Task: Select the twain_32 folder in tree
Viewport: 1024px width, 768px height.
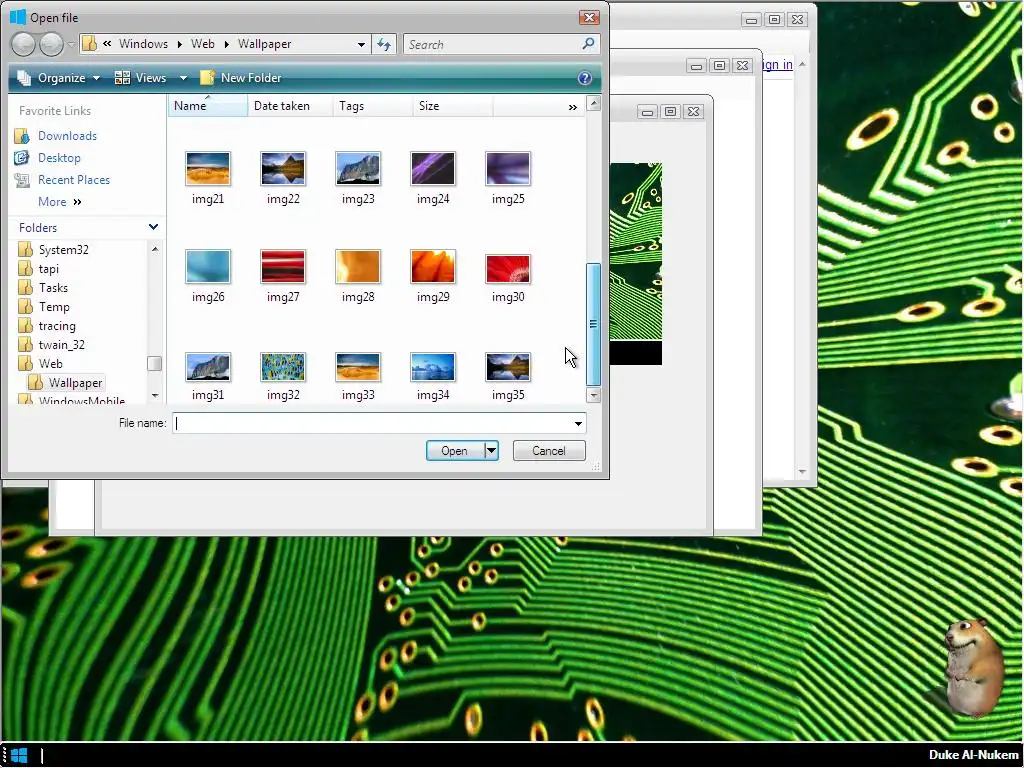Action: pos(52,344)
